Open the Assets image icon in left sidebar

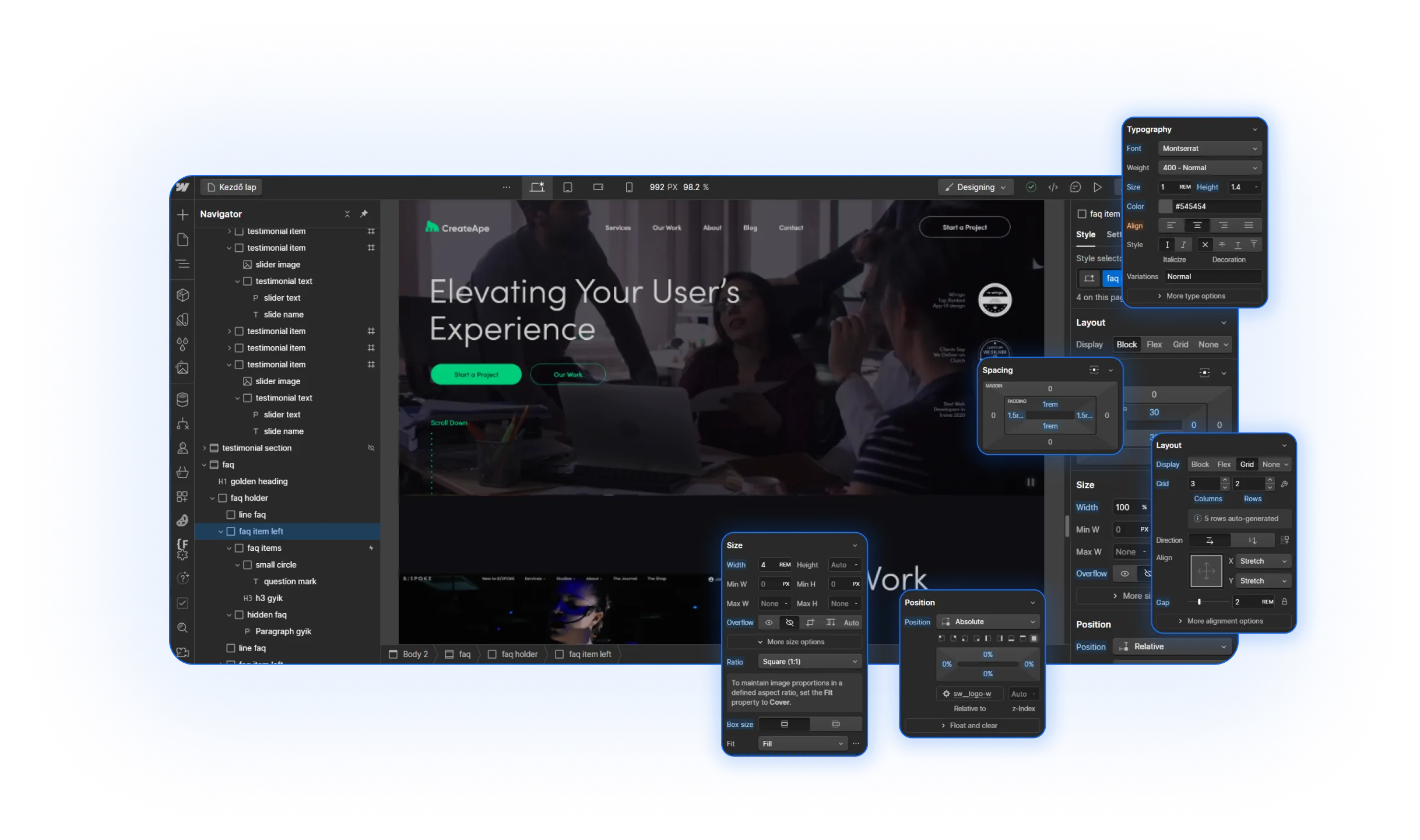click(x=182, y=368)
